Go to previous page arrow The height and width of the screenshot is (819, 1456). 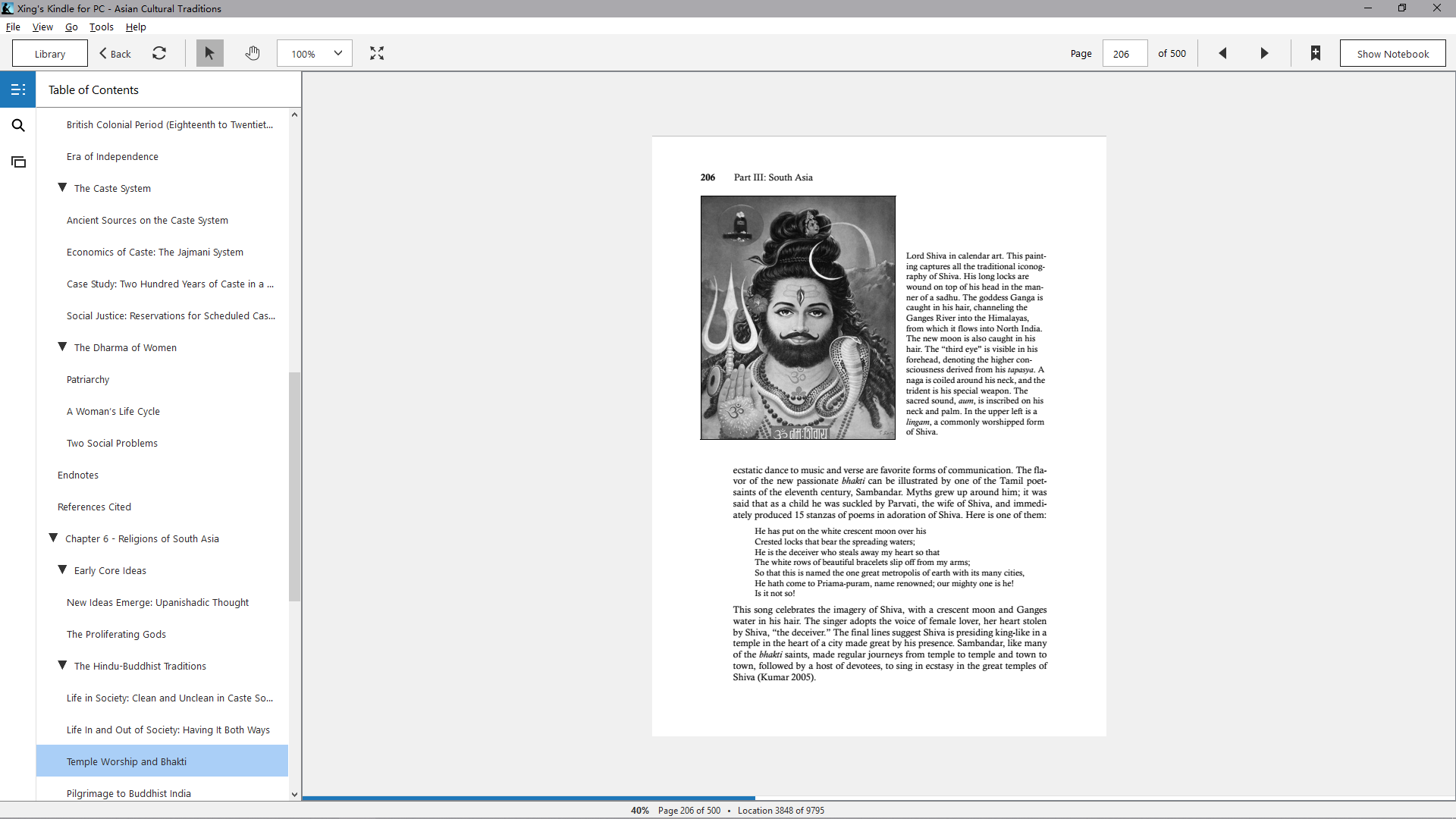pyautogui.click(x=1222, y=53)
